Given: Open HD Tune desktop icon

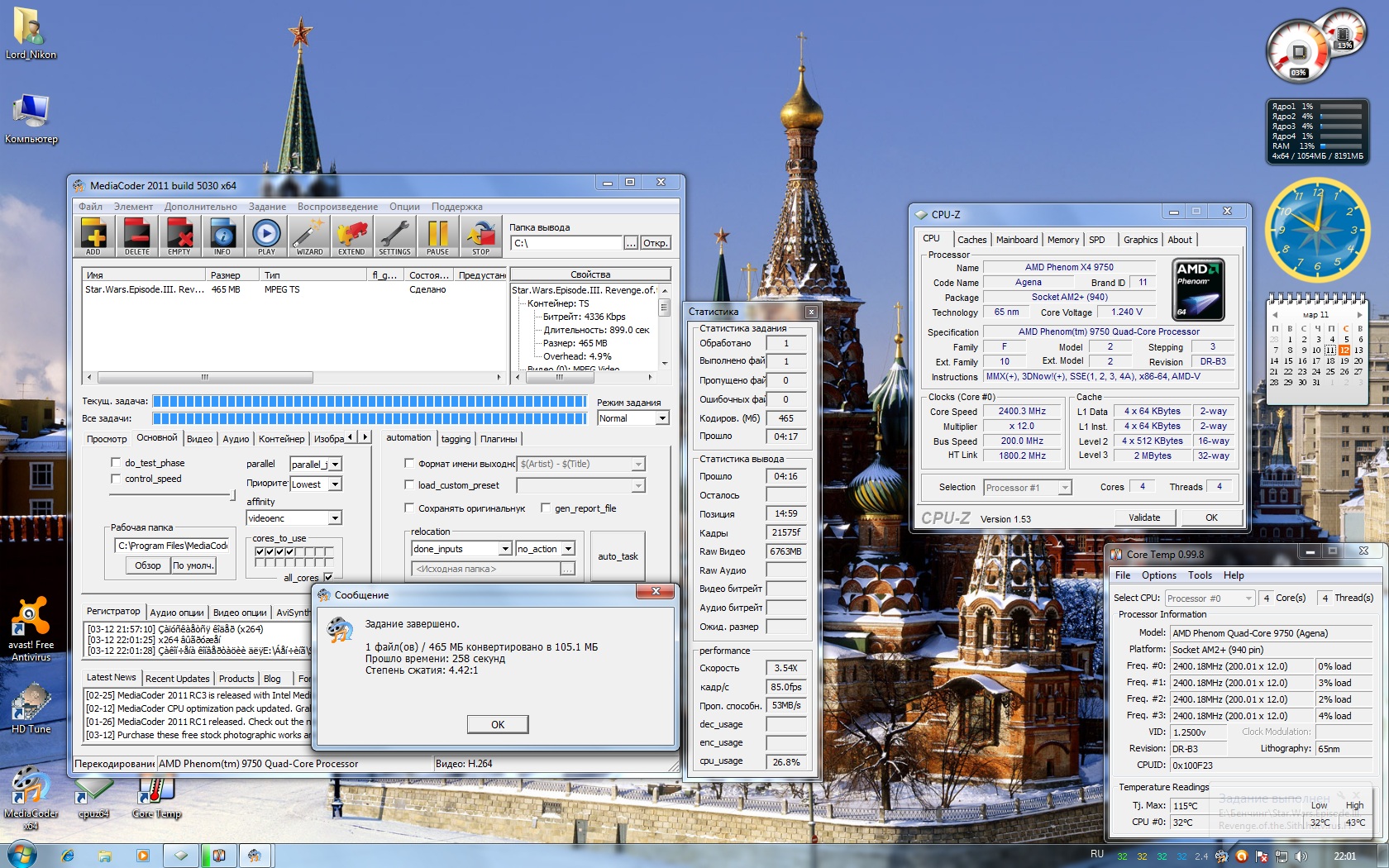Looking at the screenshot, I should [x=31, y=708].
